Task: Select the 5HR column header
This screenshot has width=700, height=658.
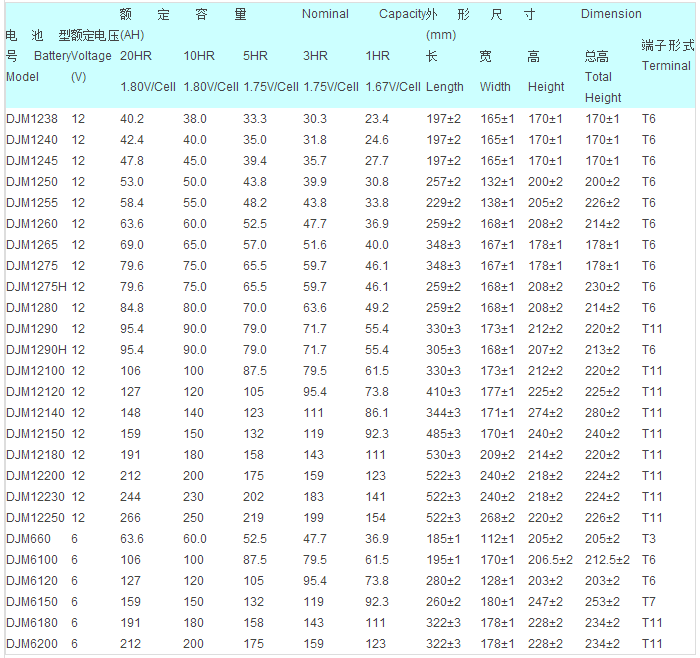Action: (255, 56)
